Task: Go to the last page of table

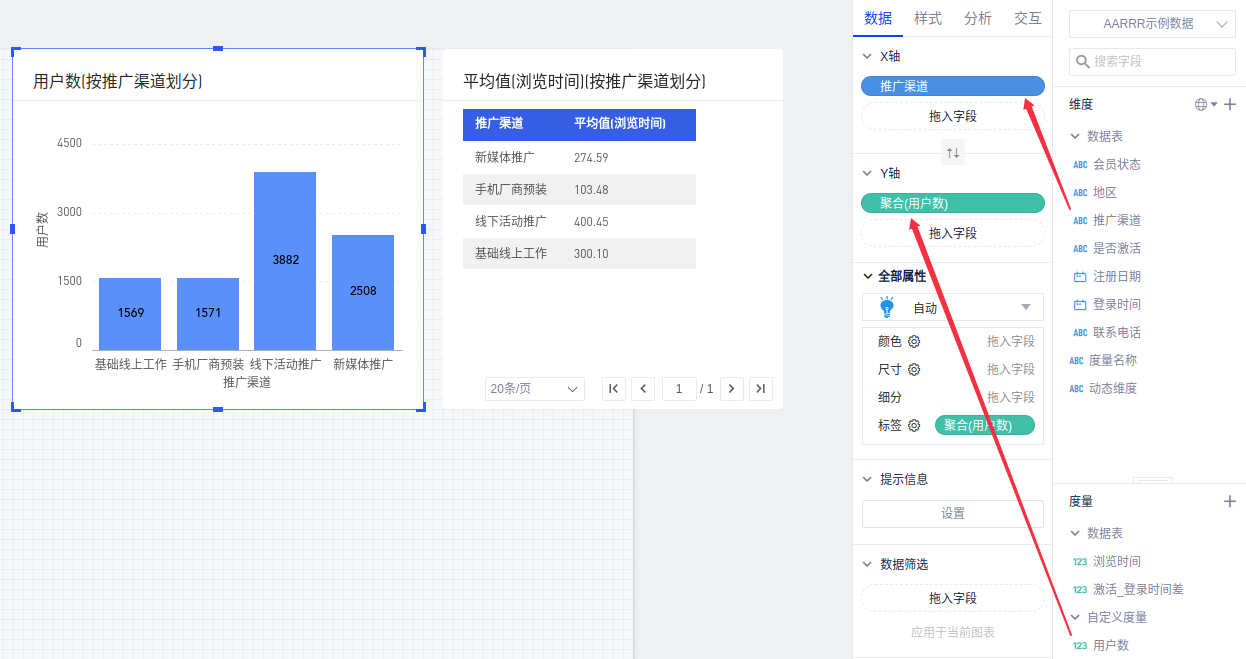Action: 761,388
